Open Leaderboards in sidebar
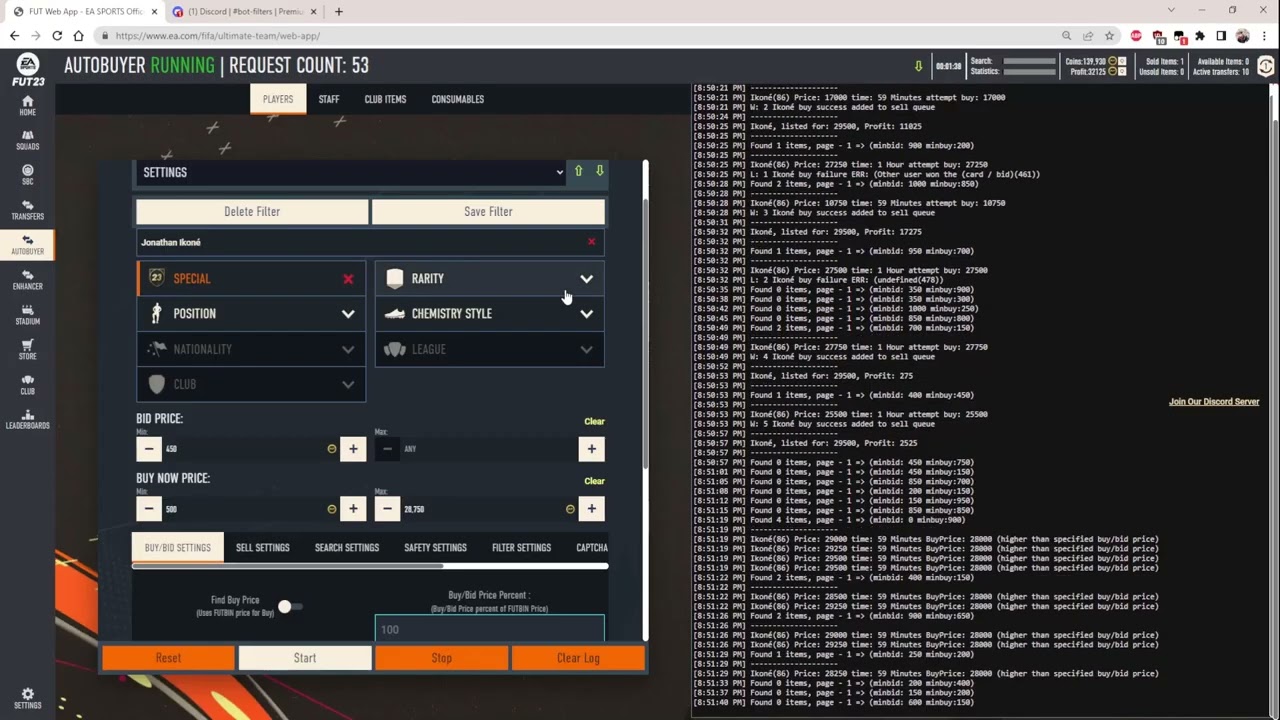 click(27, 420)
